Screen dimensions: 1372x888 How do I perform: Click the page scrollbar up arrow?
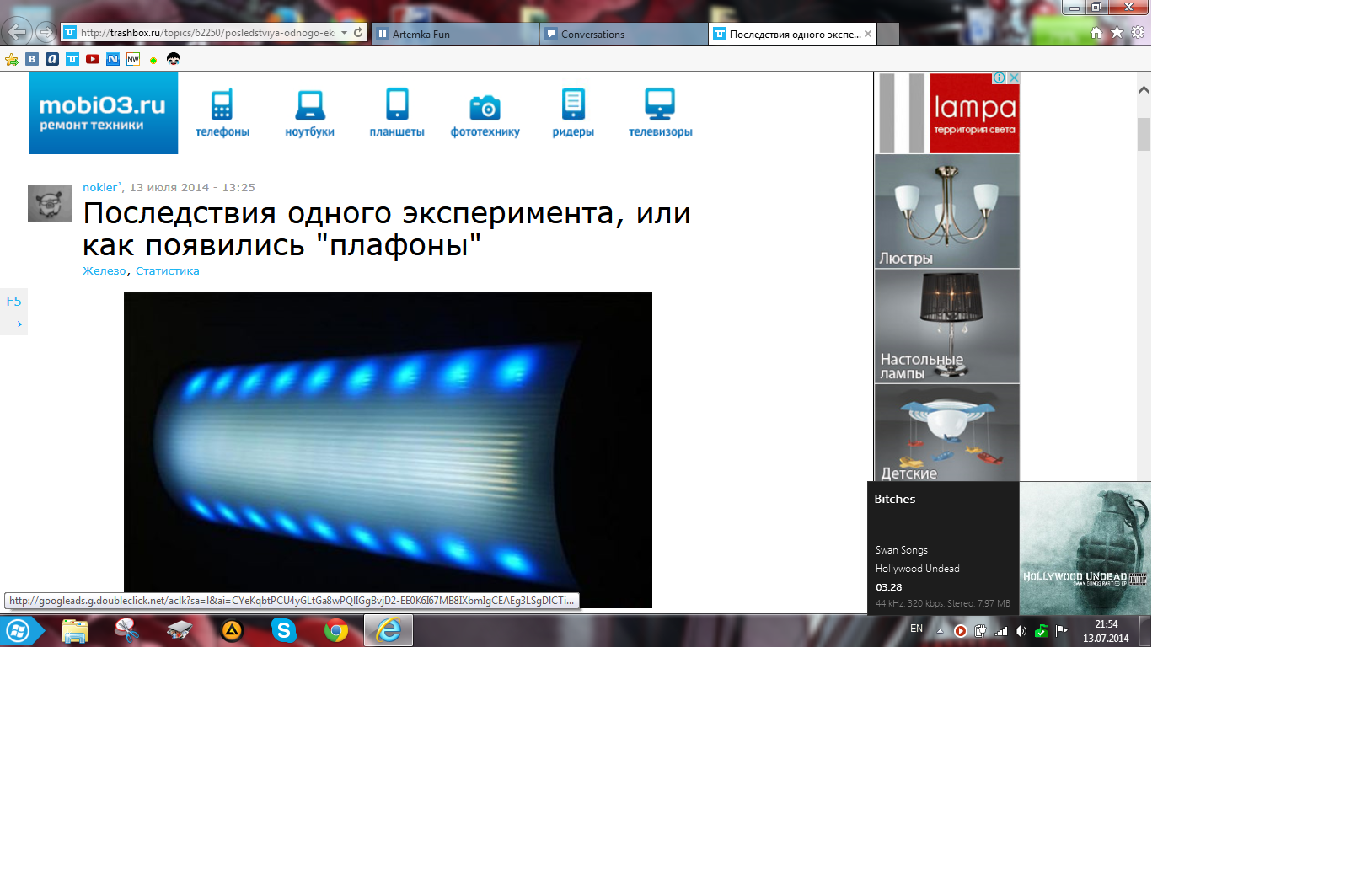(1144, 89)
